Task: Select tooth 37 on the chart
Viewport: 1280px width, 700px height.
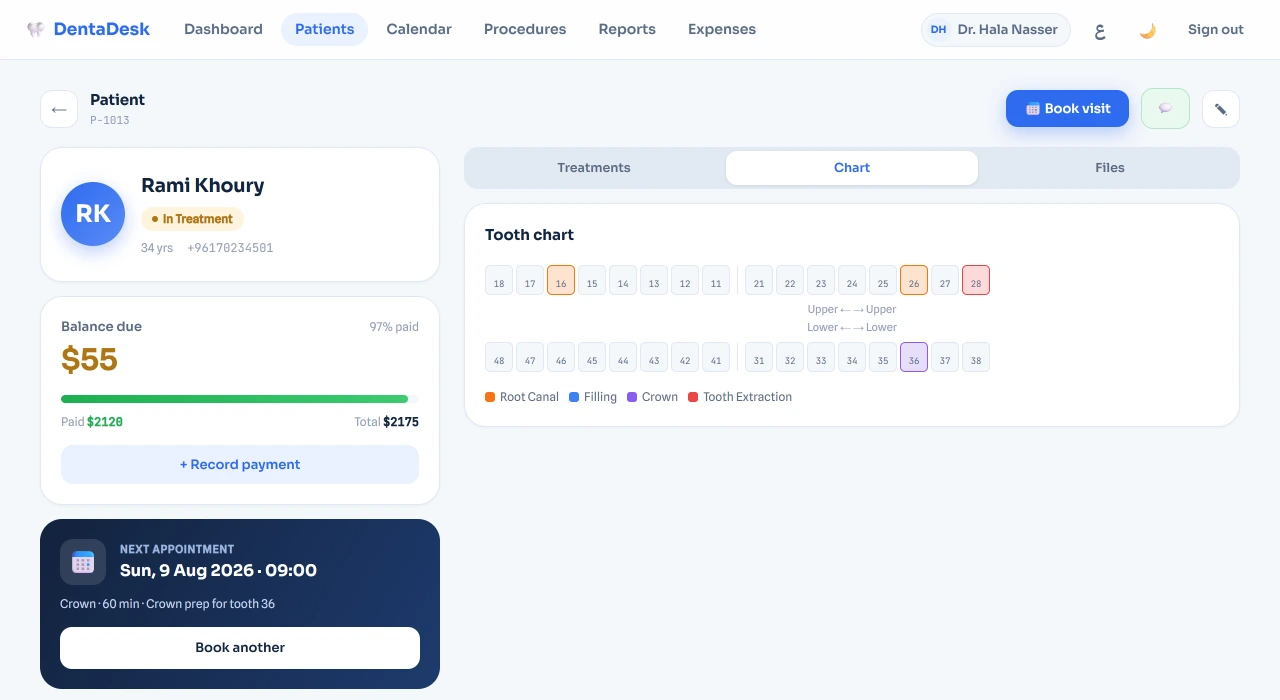Action: (x=945, y=357)
